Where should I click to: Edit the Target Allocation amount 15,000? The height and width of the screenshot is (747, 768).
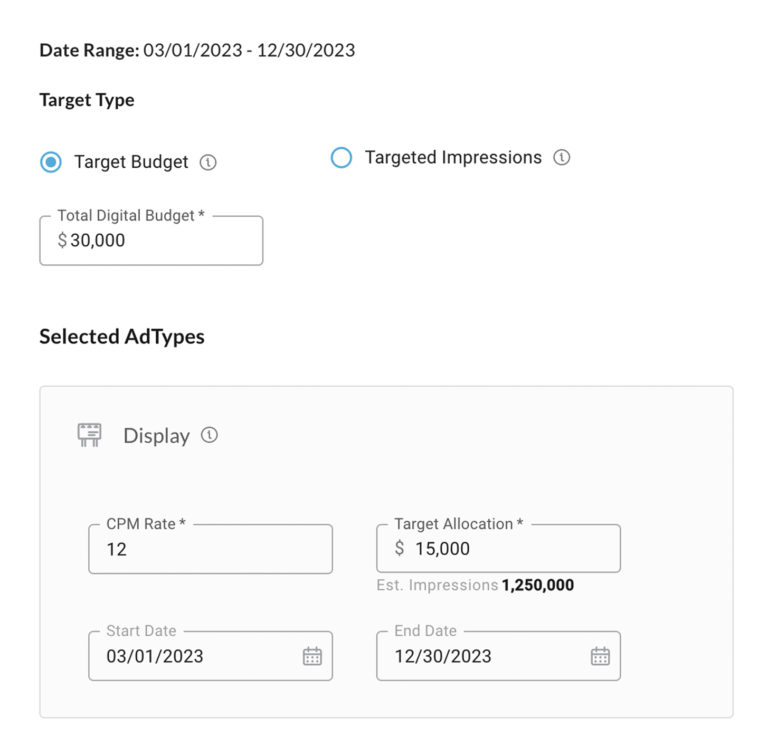point(442,548)
